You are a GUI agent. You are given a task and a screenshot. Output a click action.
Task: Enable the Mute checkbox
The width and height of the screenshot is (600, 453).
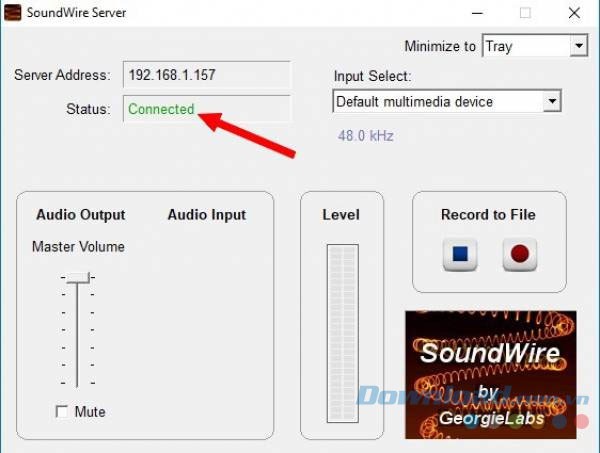62,412
